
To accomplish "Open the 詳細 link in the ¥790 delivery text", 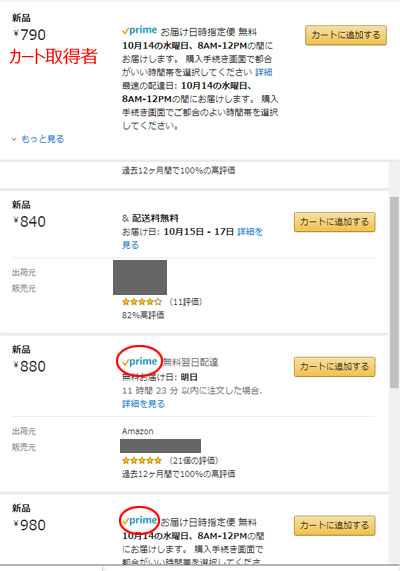I will click(263, 72).
